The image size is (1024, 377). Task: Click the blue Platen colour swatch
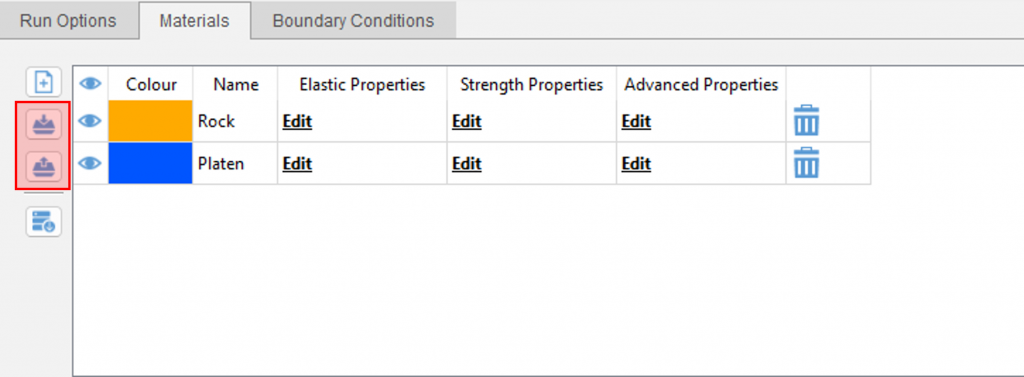[150, 163]
